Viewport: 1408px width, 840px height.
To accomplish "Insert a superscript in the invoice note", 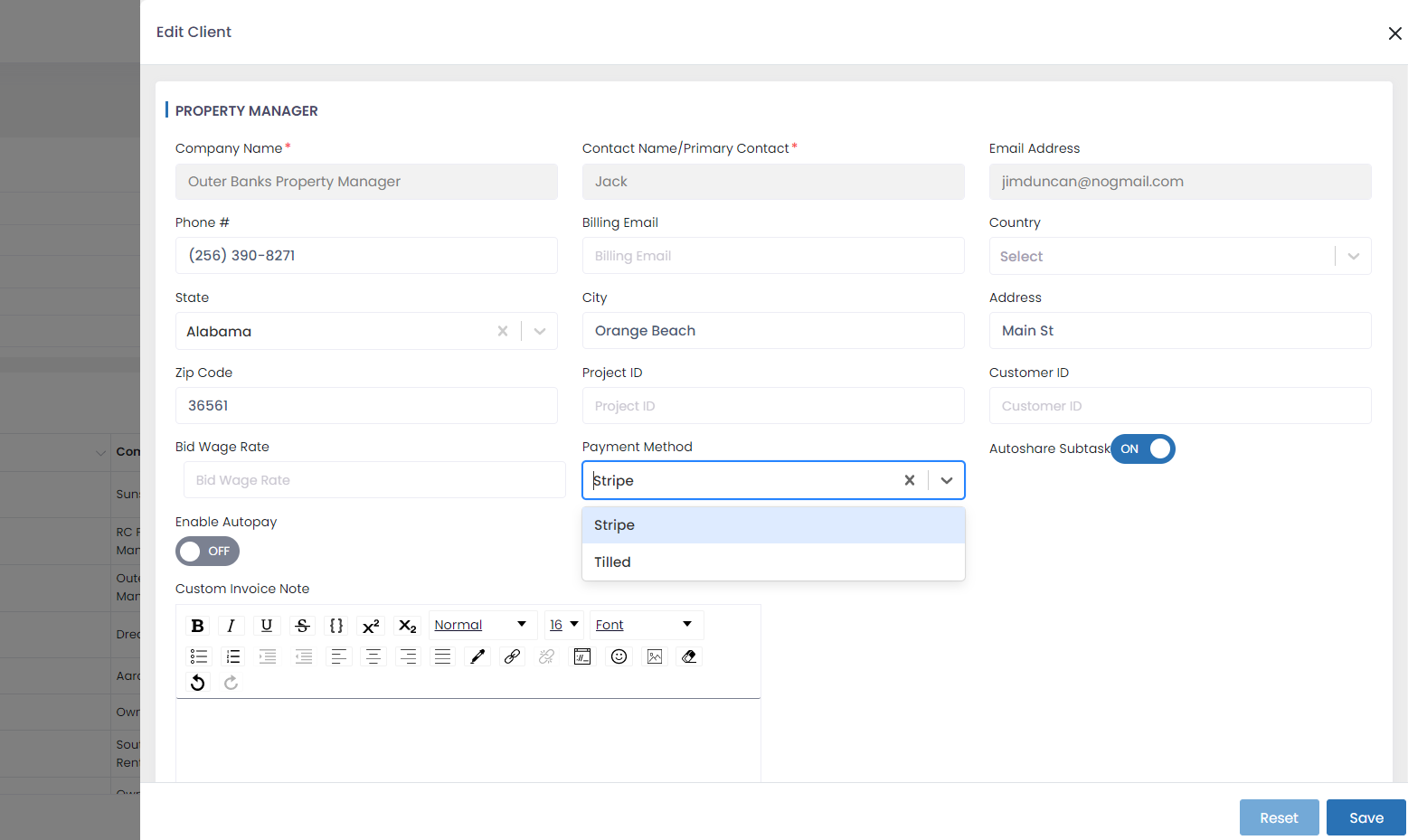I will (371, 625).
